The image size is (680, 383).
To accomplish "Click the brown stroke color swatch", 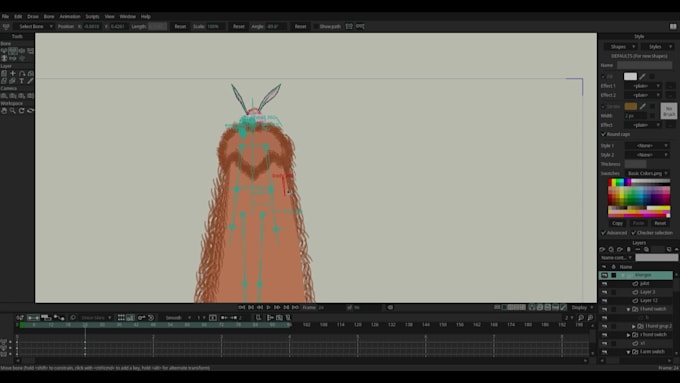I will click(x=631, y=106).
